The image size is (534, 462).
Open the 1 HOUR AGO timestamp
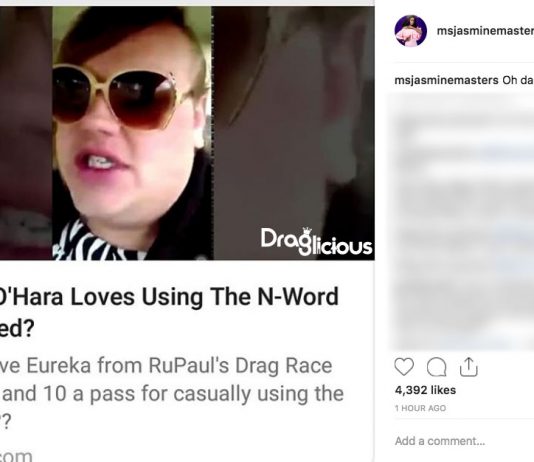(420, 408)
